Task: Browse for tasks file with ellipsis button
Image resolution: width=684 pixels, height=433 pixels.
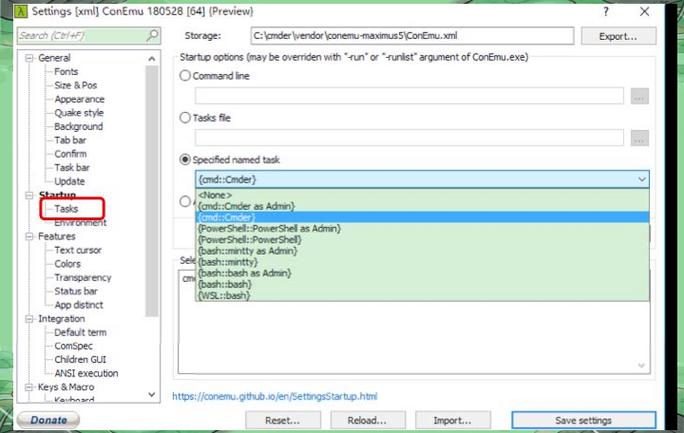Action: tap(640, 138)
